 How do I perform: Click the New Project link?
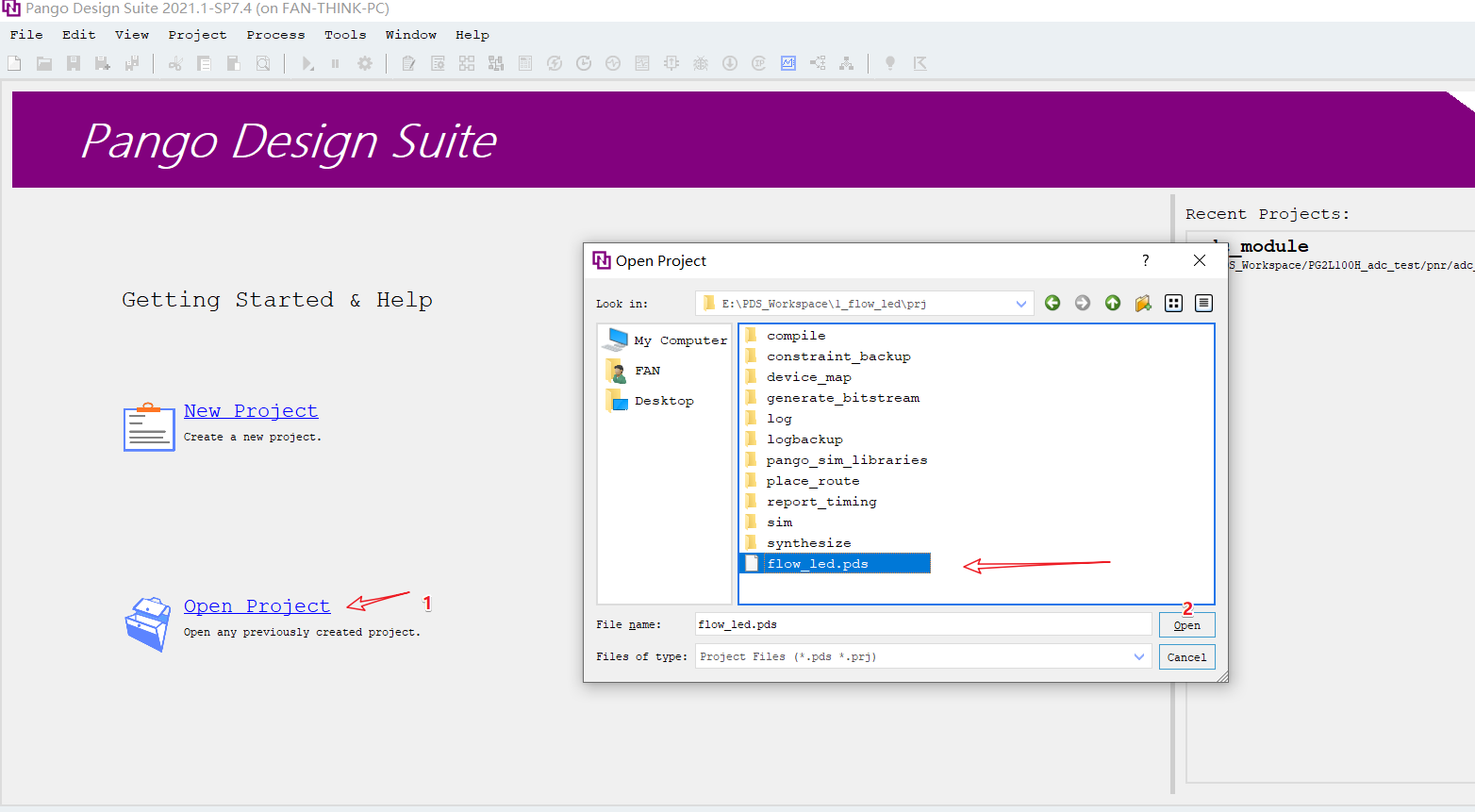251,411
